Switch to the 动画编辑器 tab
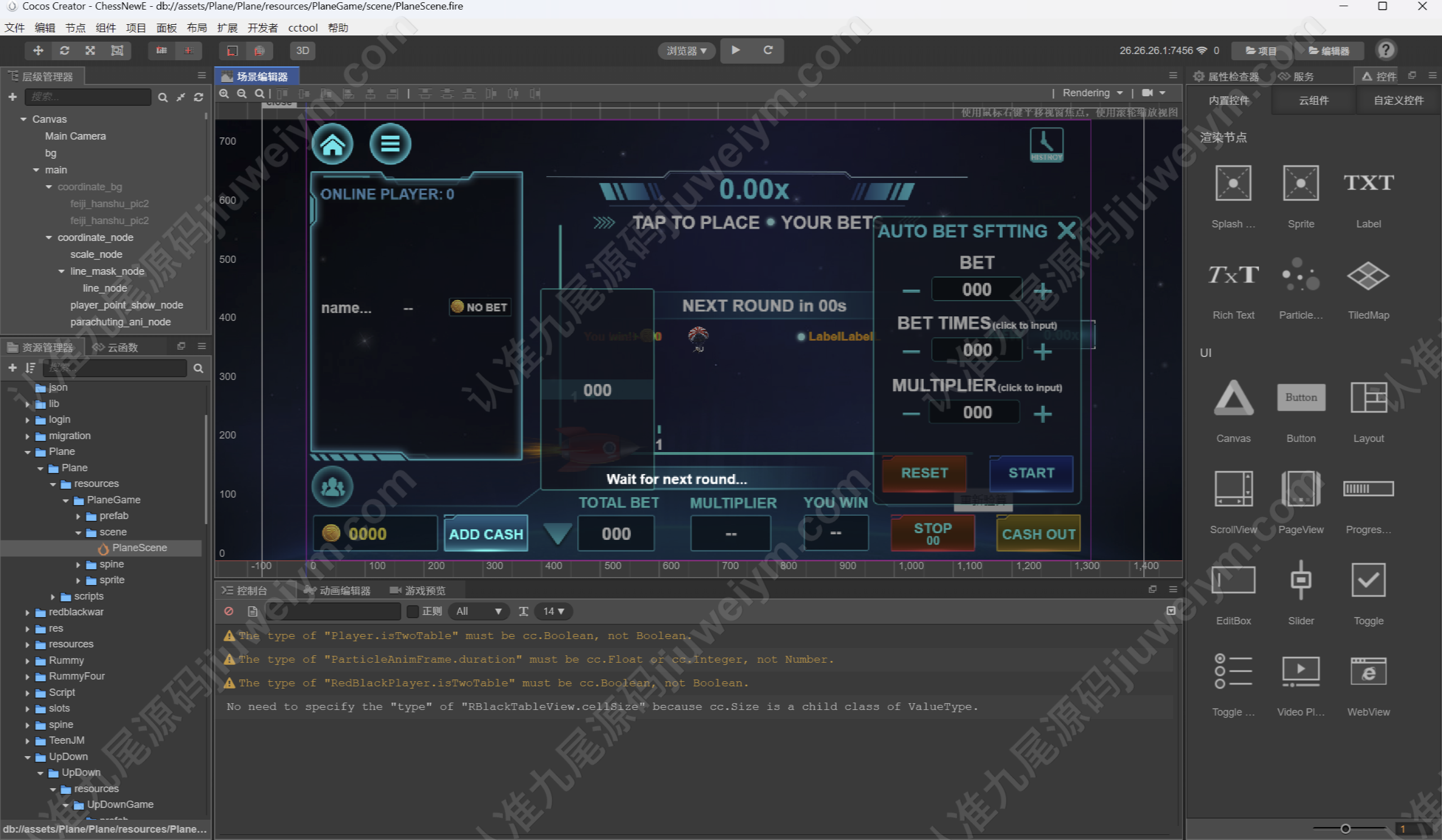 pos(337,591)
